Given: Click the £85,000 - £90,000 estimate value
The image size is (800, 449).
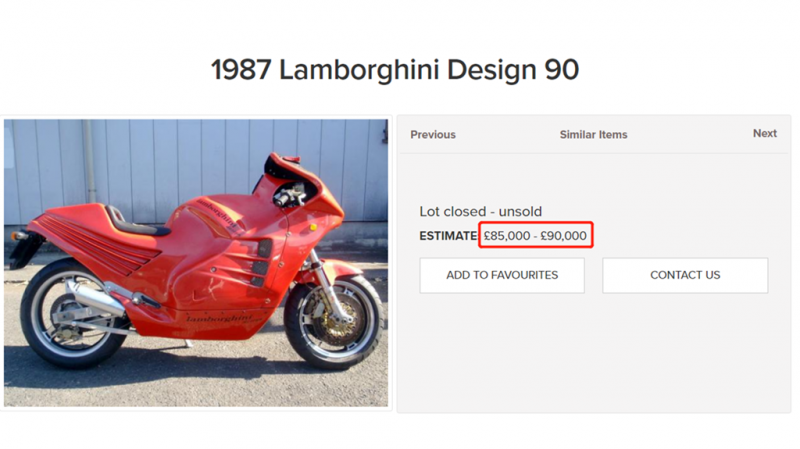Looking at the screenshot, I should coord(536,237).
